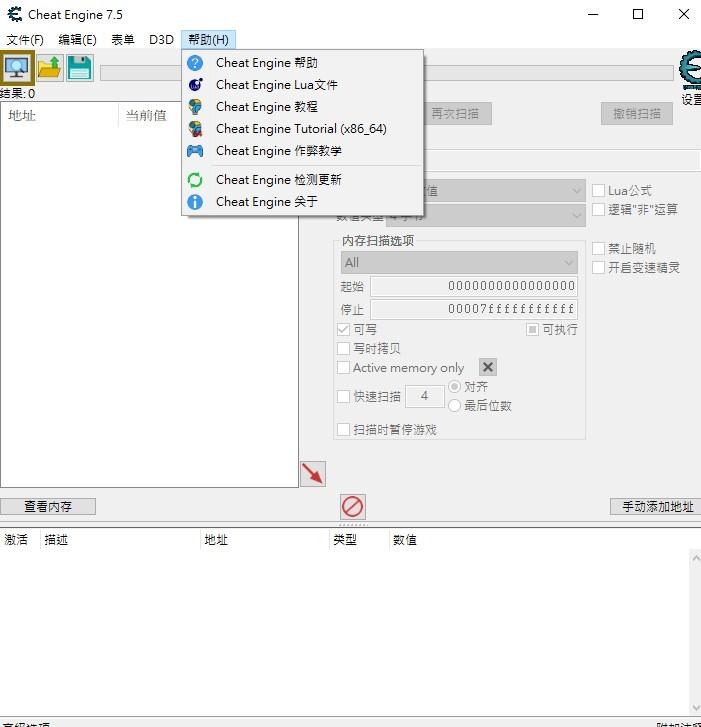Open the 文件(F) menu
Viewport: 701px width, 727px height.
(25, 40)
